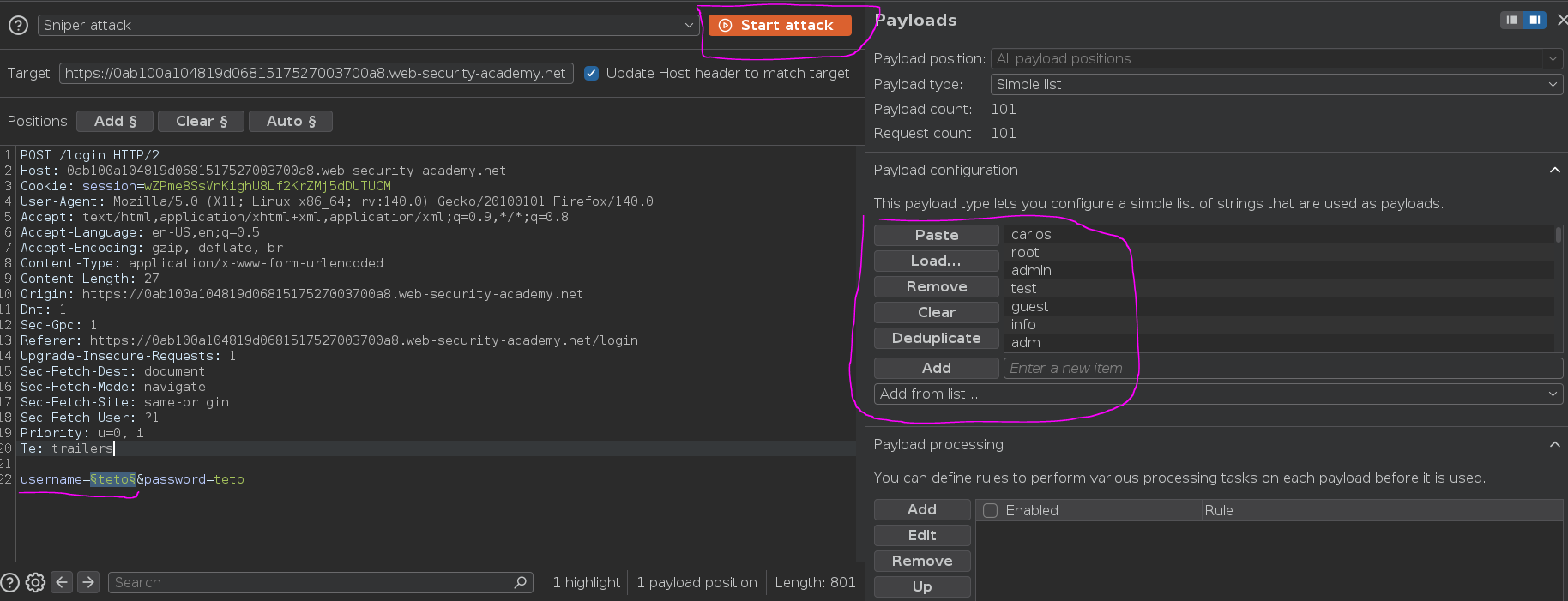Image resolution: width=1568 pixels, height=601 pixels.
Task: Open the Payload type Simple list dropdown
Action: tap(1276, 84)
